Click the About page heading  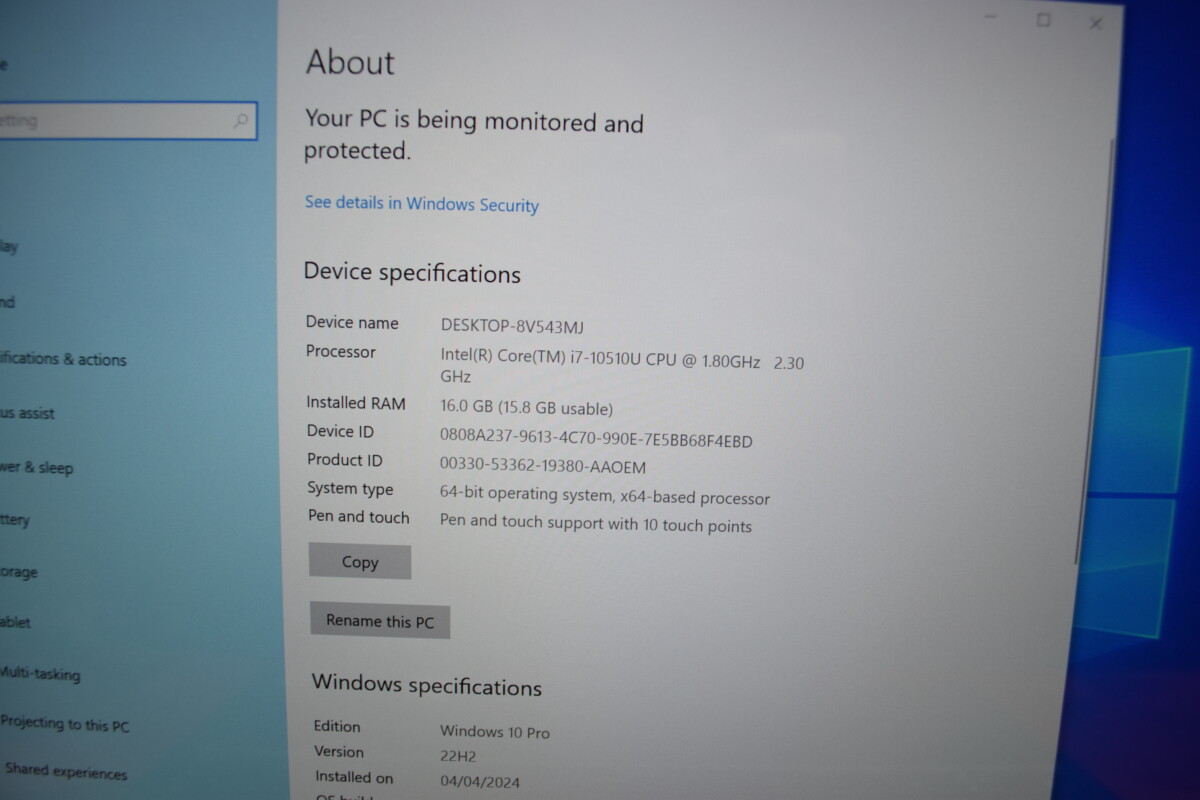click(350, 62)
